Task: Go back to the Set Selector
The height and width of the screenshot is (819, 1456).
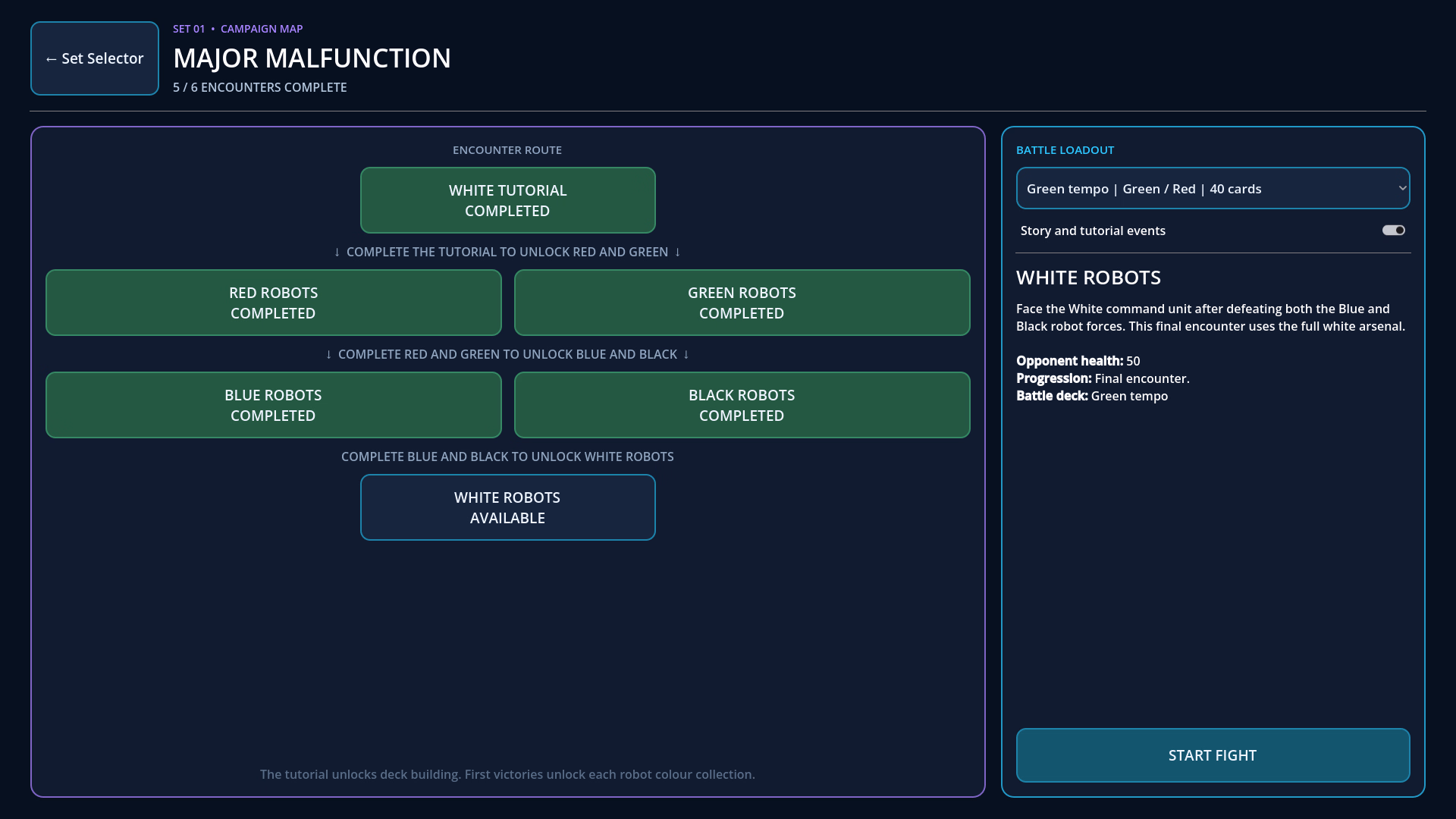Action: pyautogui.click(x=95, y=58)
